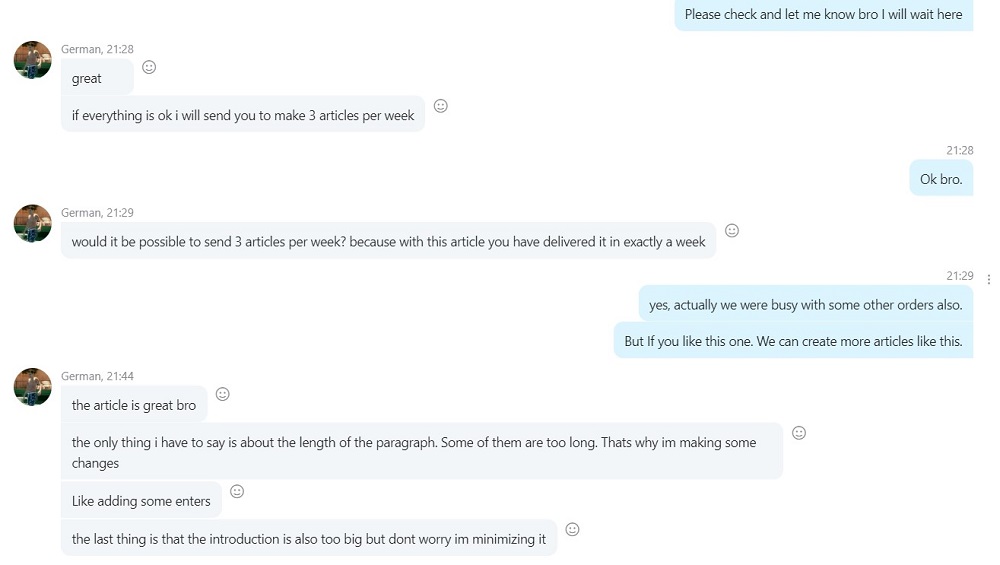The width and height of the screenshot is (1000, 565).
Task: React to the paragraph length message
Action: point(799,433)
